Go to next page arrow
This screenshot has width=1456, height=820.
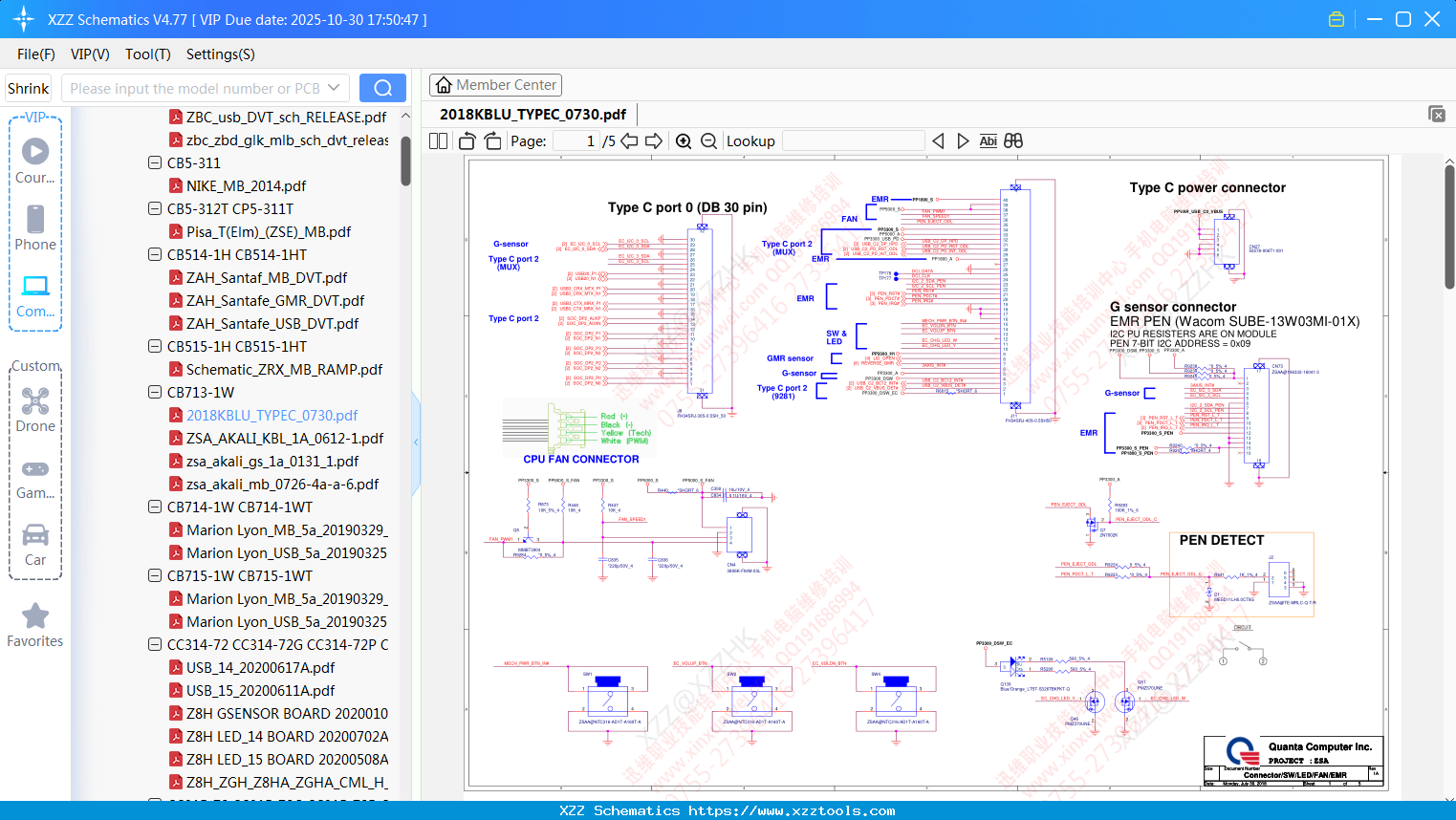click(x=654, y=141)
